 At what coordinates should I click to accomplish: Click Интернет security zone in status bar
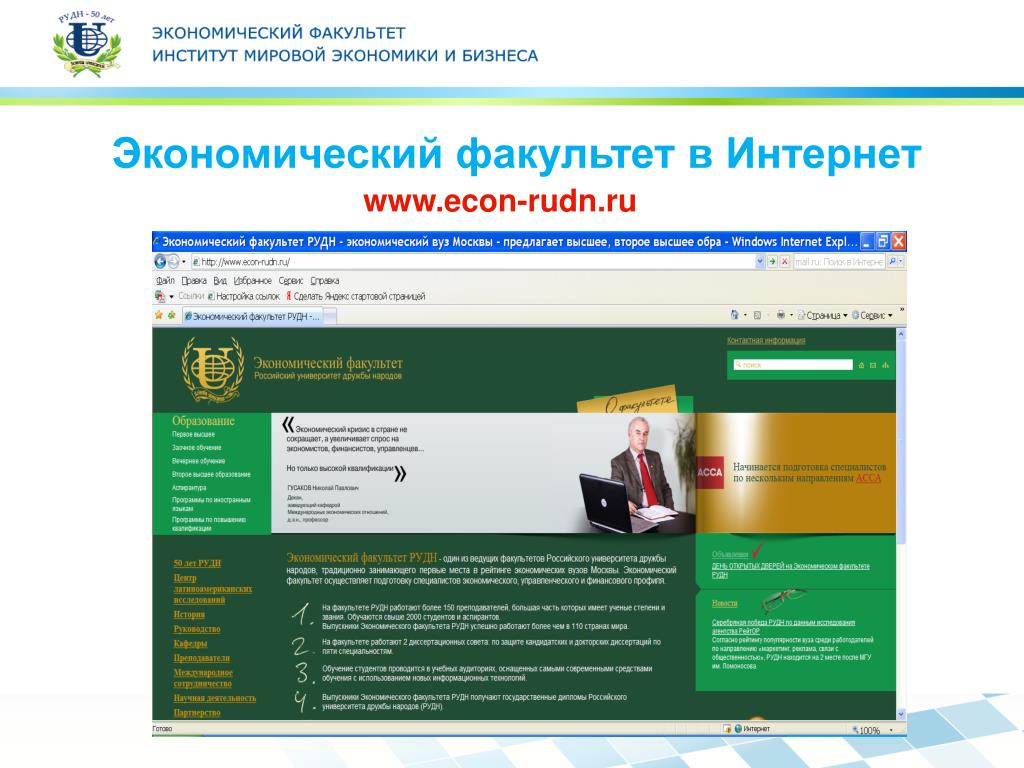point(752,729)
